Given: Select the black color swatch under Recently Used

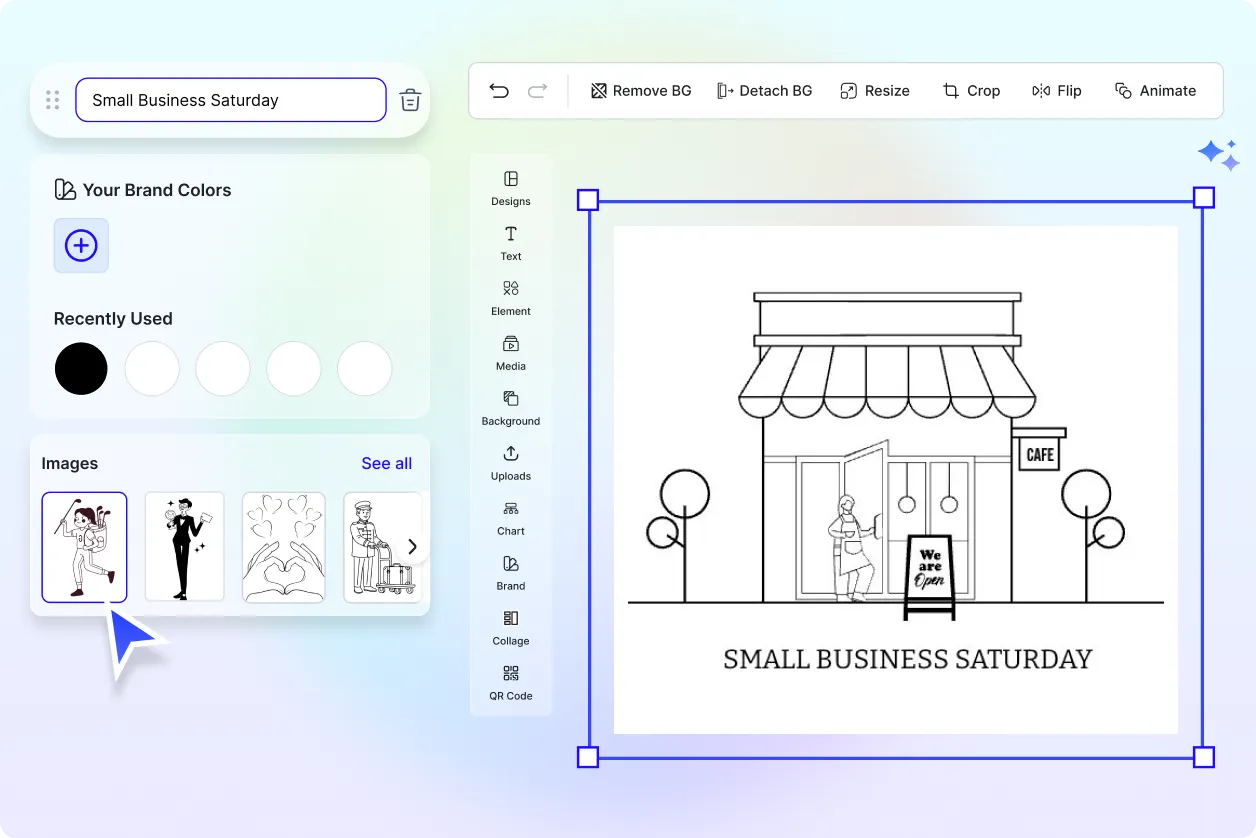Looking at the screenshot, I should pos(81,369).
